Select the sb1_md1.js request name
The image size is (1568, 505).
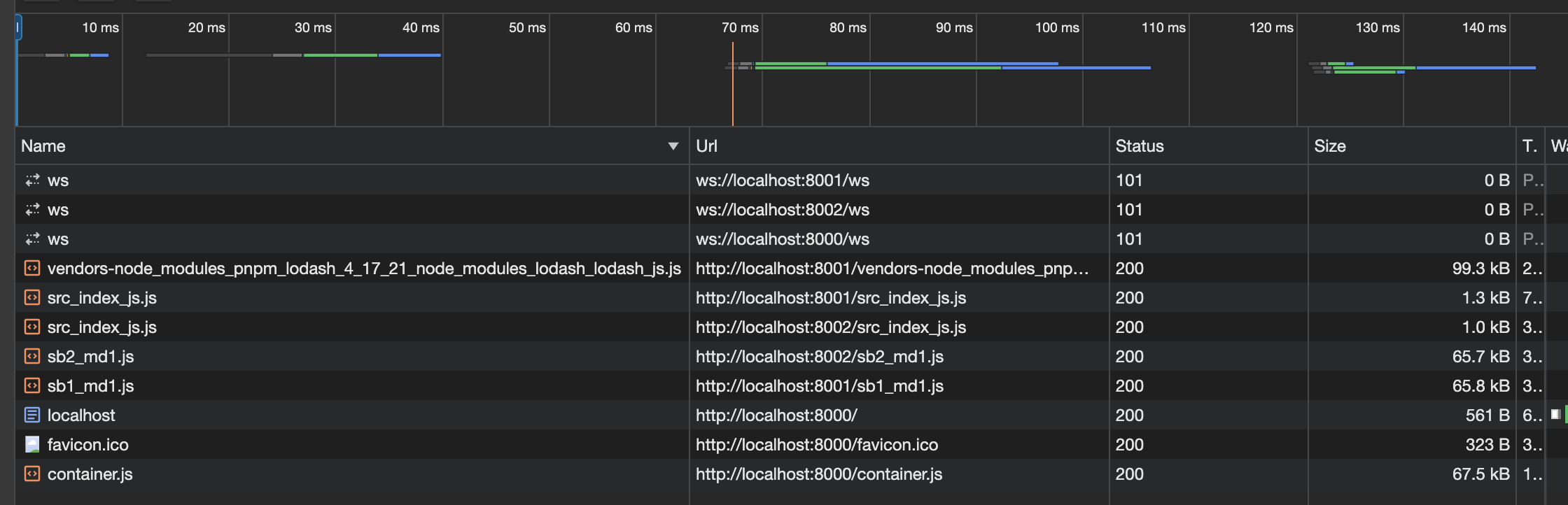point(90,386)
